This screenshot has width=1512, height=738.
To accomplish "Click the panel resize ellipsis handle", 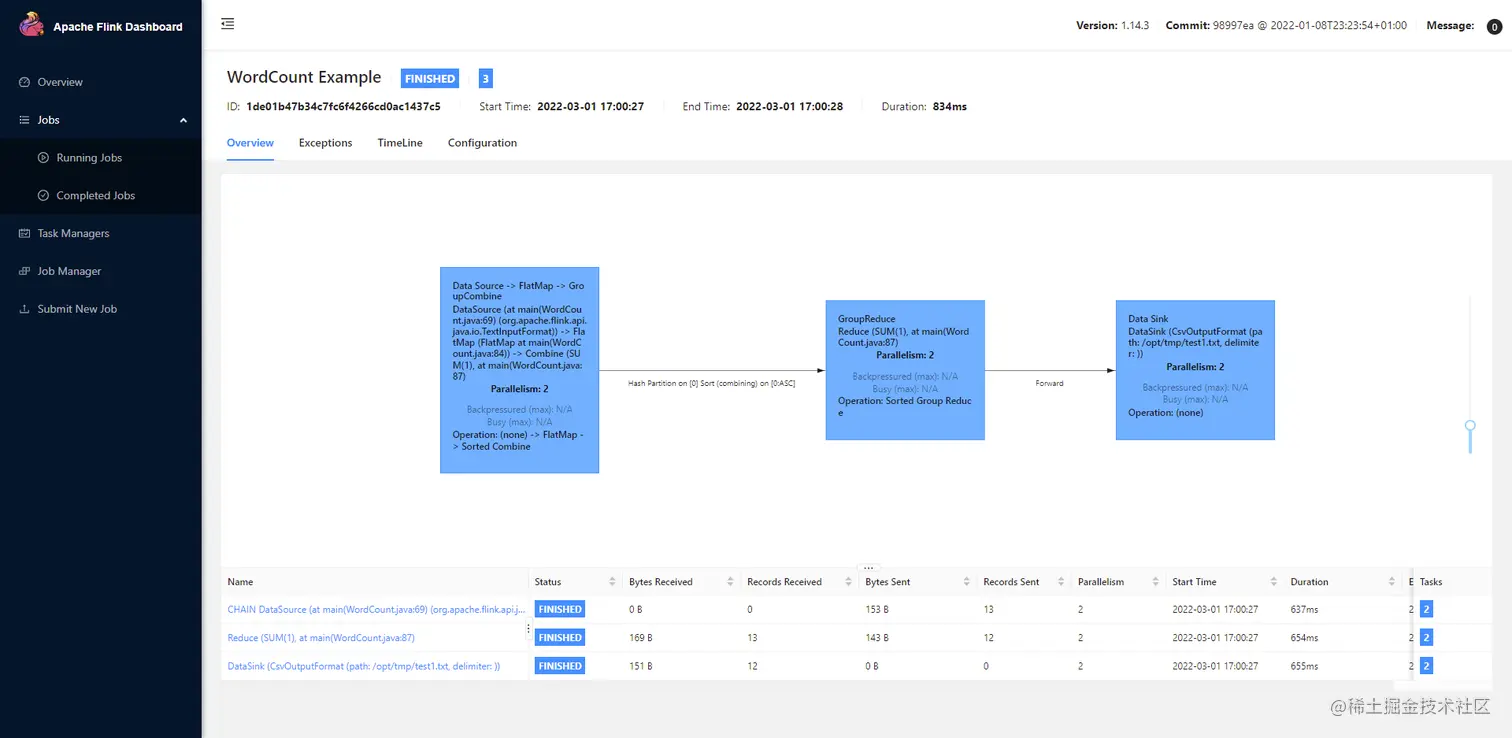I will [x=868, y=567].
